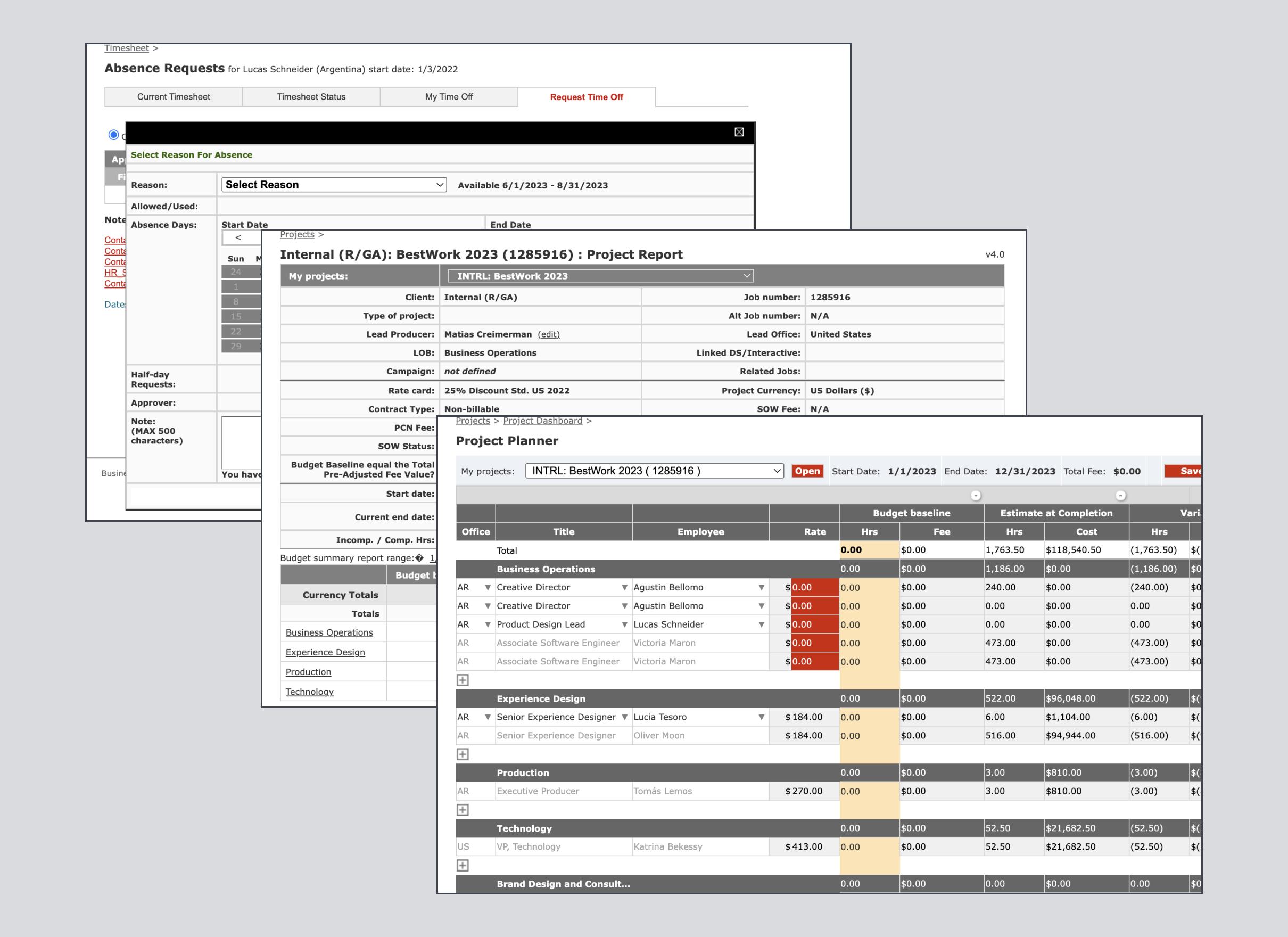
Task: Open the Select Reason dropdown
Action: coord(334,185)
